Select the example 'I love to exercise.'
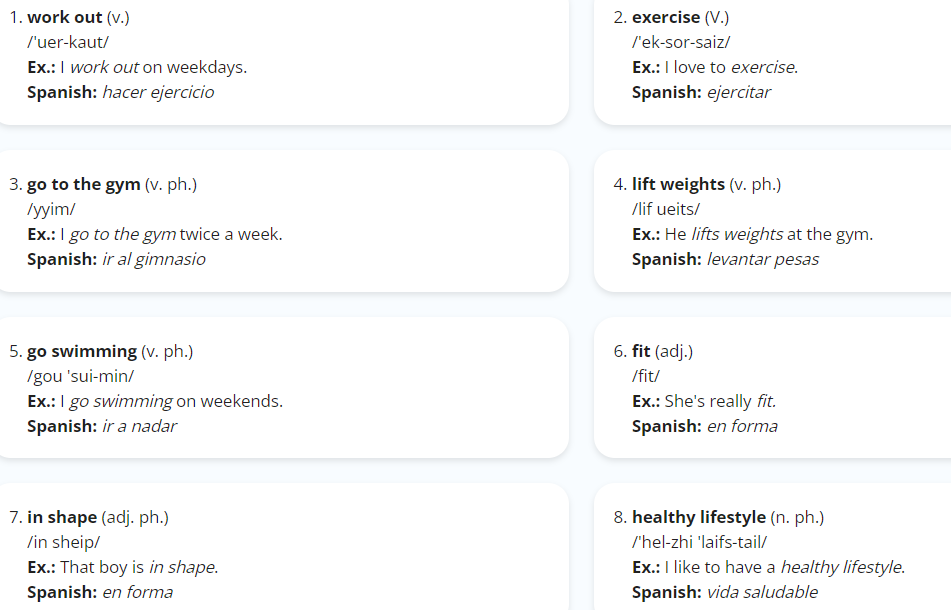This screenshot has width=951, height=610. point(731,68)
